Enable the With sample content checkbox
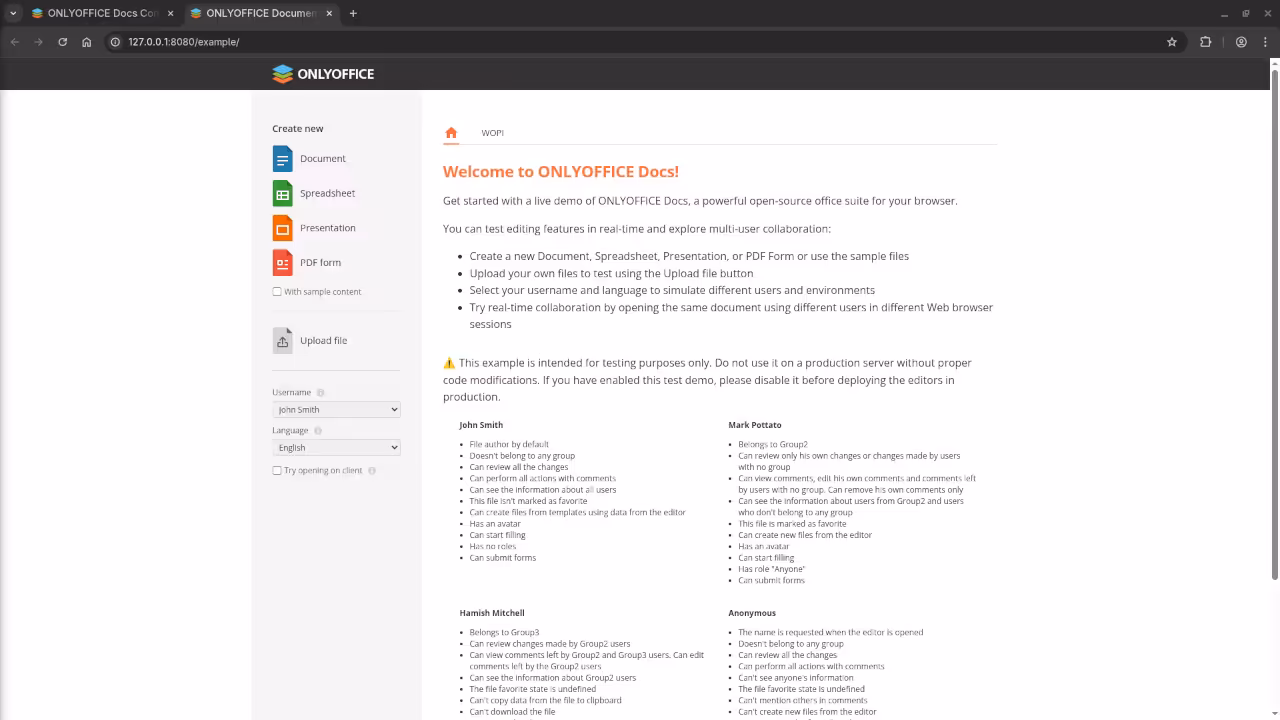This screenshot has height=720, width=1280. click(x=276, y=291)
